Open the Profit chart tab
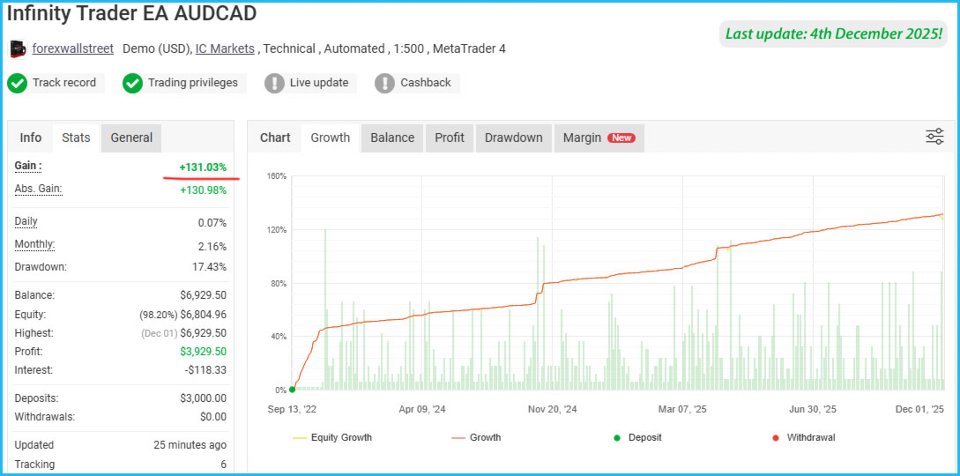This screenshot has height=476, width=960. (449, 138)
